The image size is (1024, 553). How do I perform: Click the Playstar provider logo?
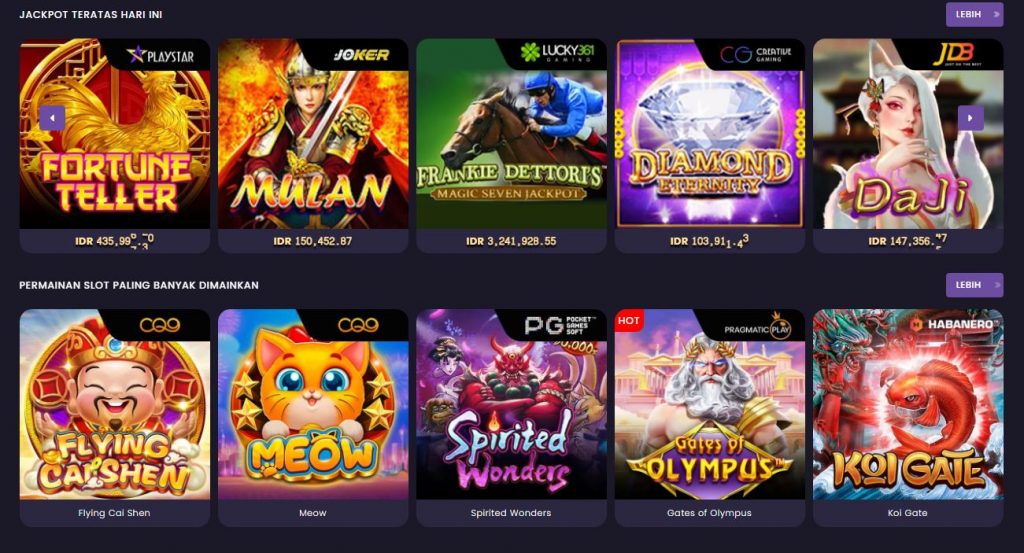161,55
